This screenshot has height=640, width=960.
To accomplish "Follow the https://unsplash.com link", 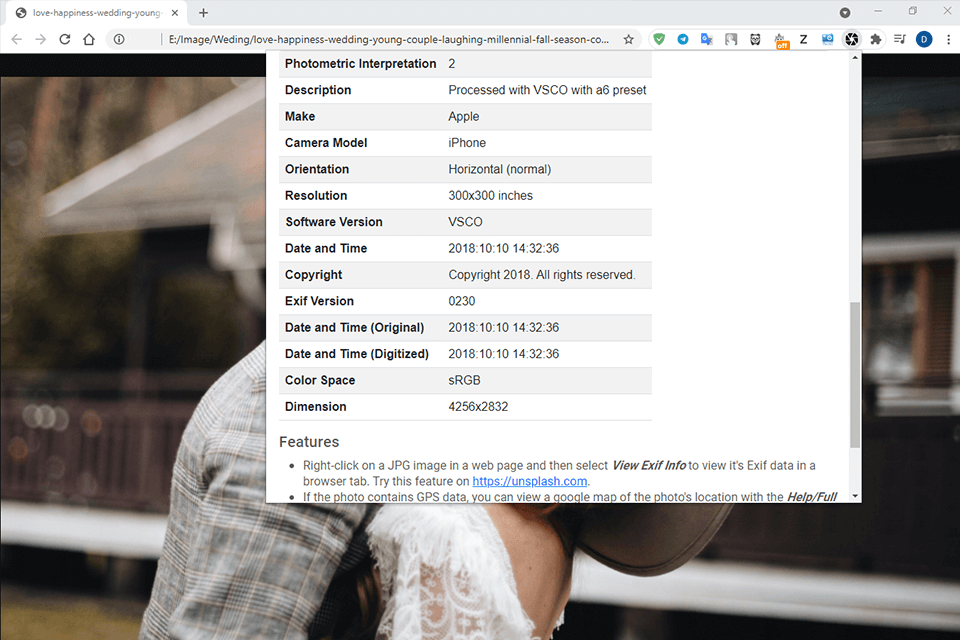I will point(529,481).
